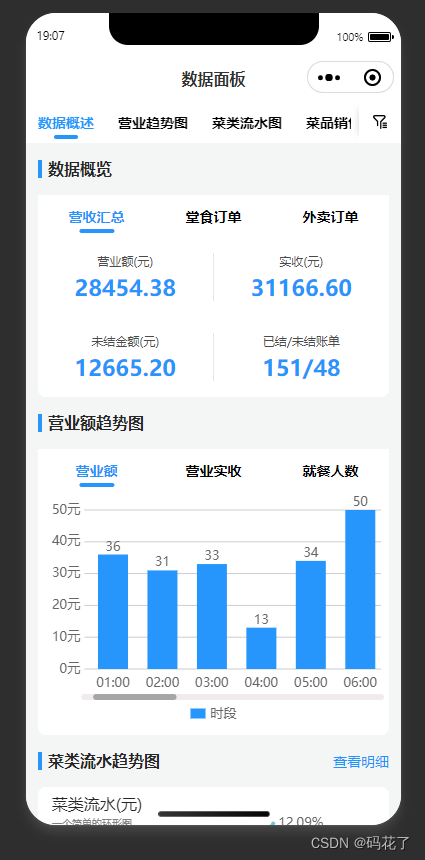425x860 pixels.
Task: Select 堂食订单 sub-tab
Action: (x=213, y=217)
